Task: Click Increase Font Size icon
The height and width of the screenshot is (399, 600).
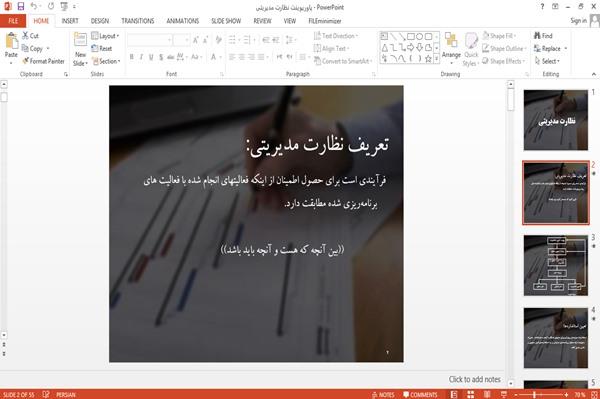Action: click(x=196, y=40)
